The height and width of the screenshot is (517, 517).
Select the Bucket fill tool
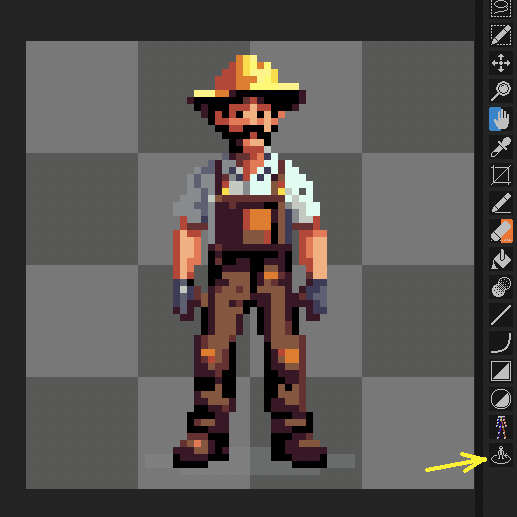[501, 259]
